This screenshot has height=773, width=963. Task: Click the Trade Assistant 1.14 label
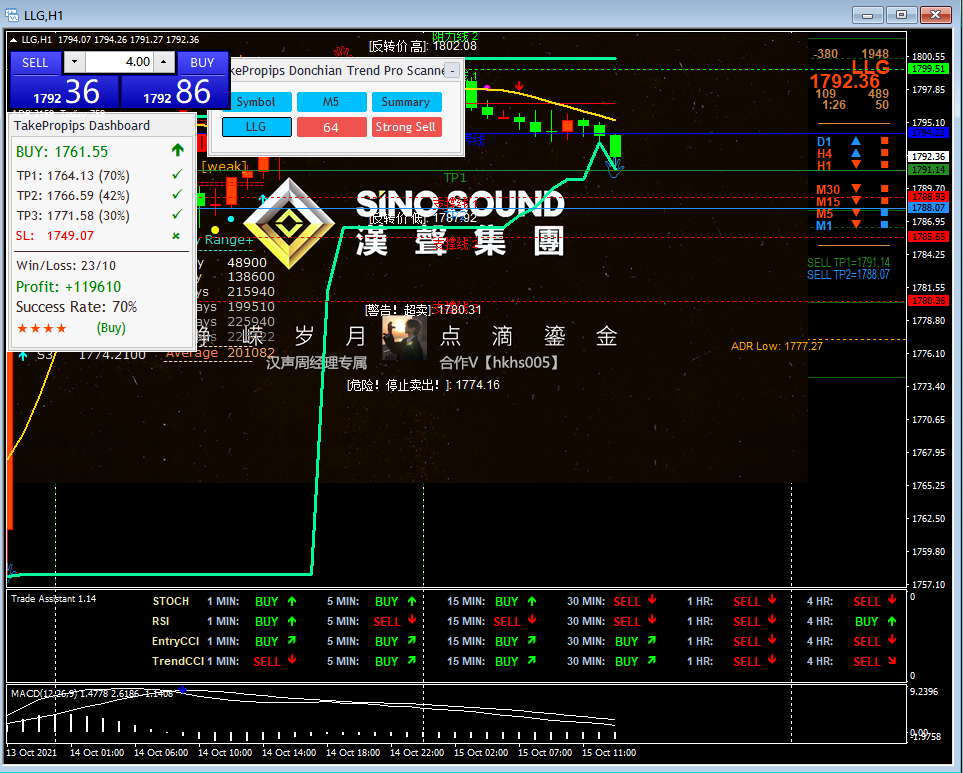(x=53, y=599)
